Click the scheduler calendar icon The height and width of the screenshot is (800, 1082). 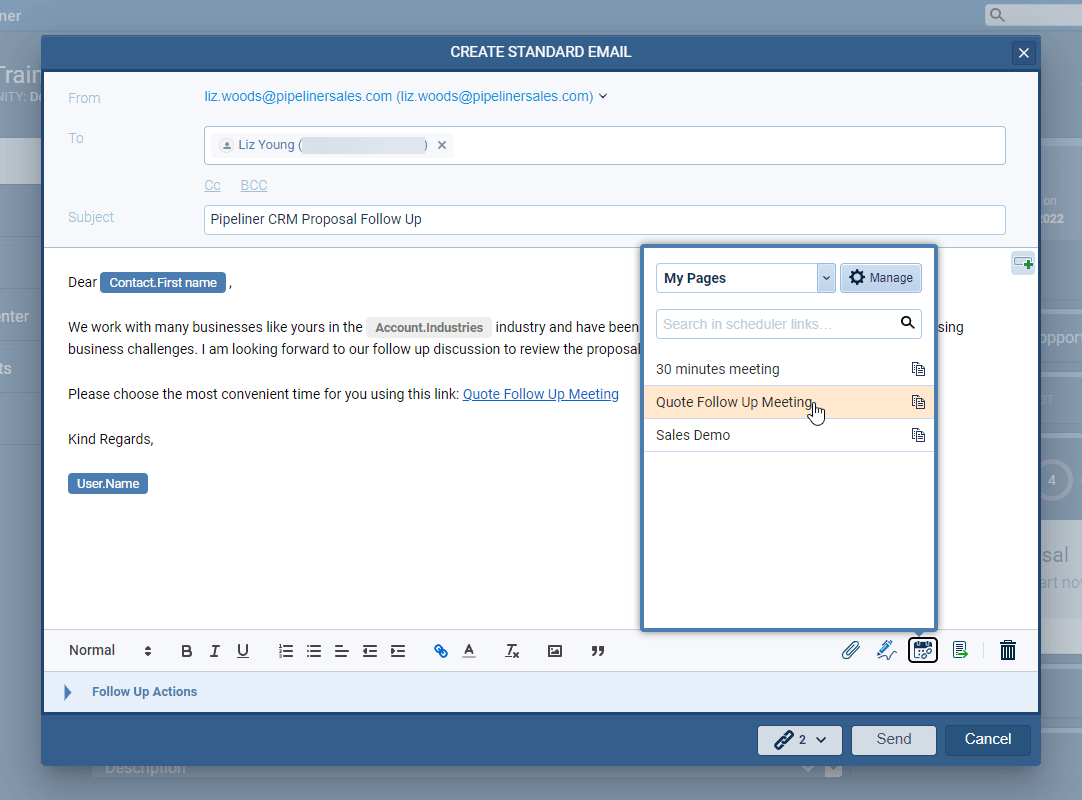pos(922,651)
